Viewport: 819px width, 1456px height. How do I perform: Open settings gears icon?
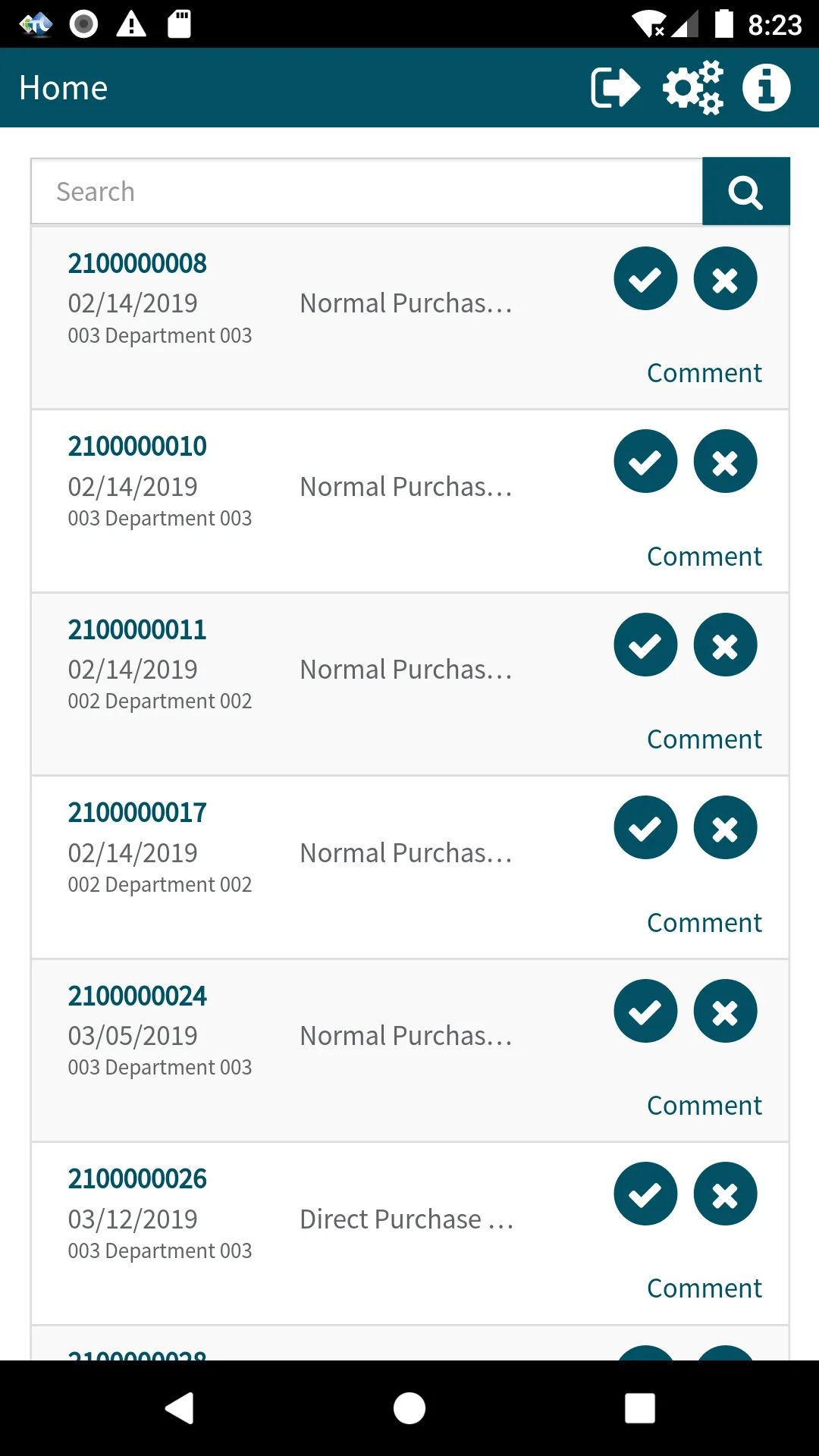coord(692,88)
